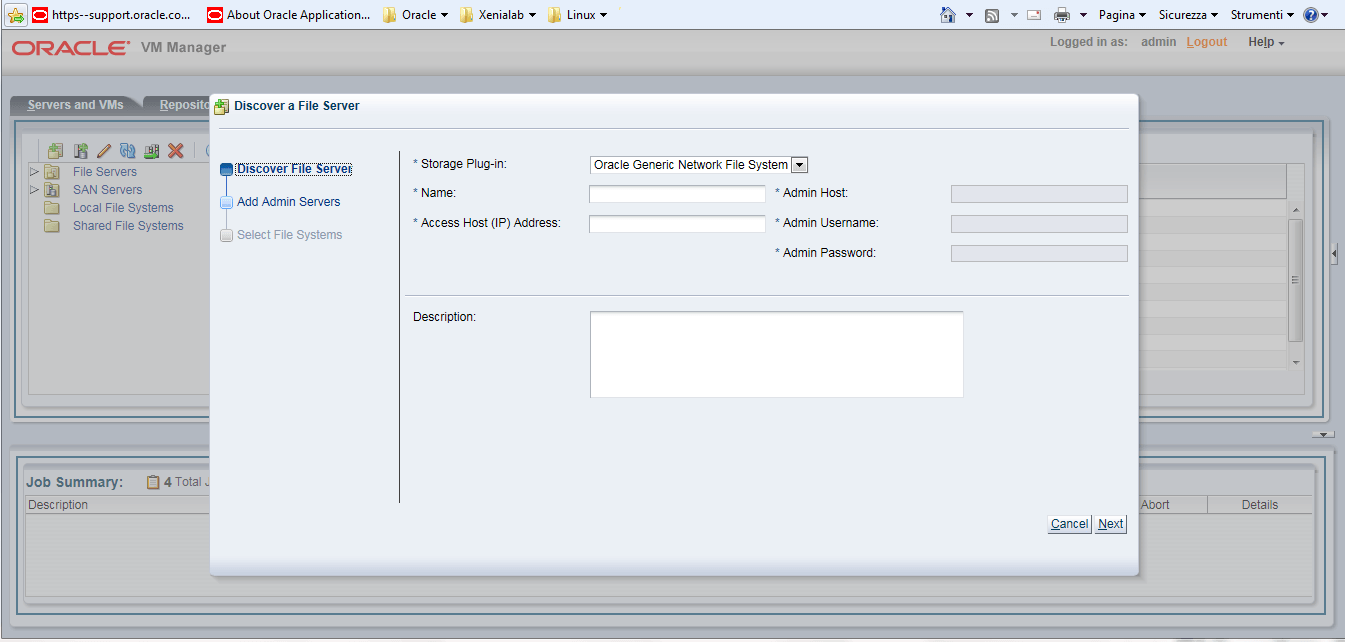
Task: Open the About Oracle Application bookmark
Action: tap(289, 15)
